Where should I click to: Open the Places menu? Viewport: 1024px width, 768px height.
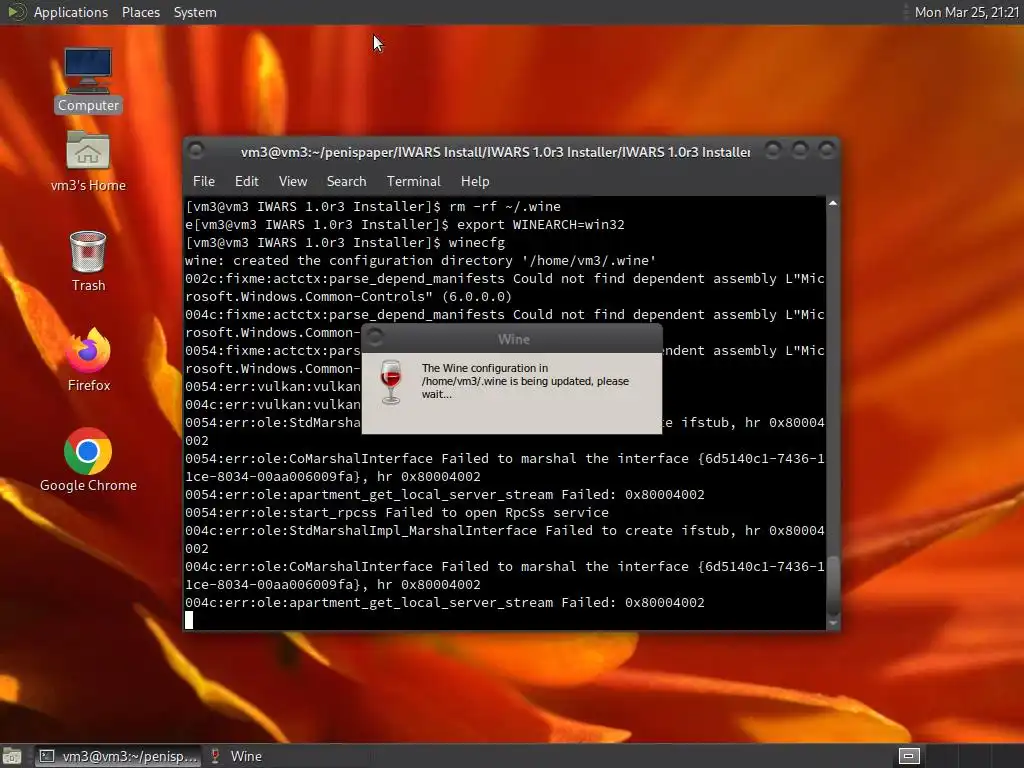click(140, 12)
